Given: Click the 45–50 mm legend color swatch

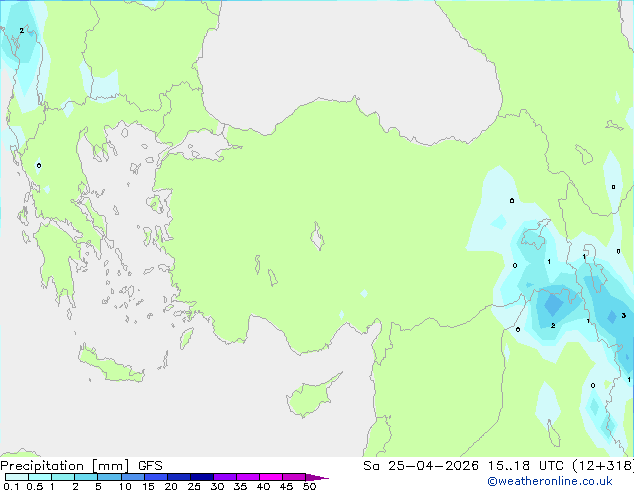Looking at the screenshot, I should [294, 477].
